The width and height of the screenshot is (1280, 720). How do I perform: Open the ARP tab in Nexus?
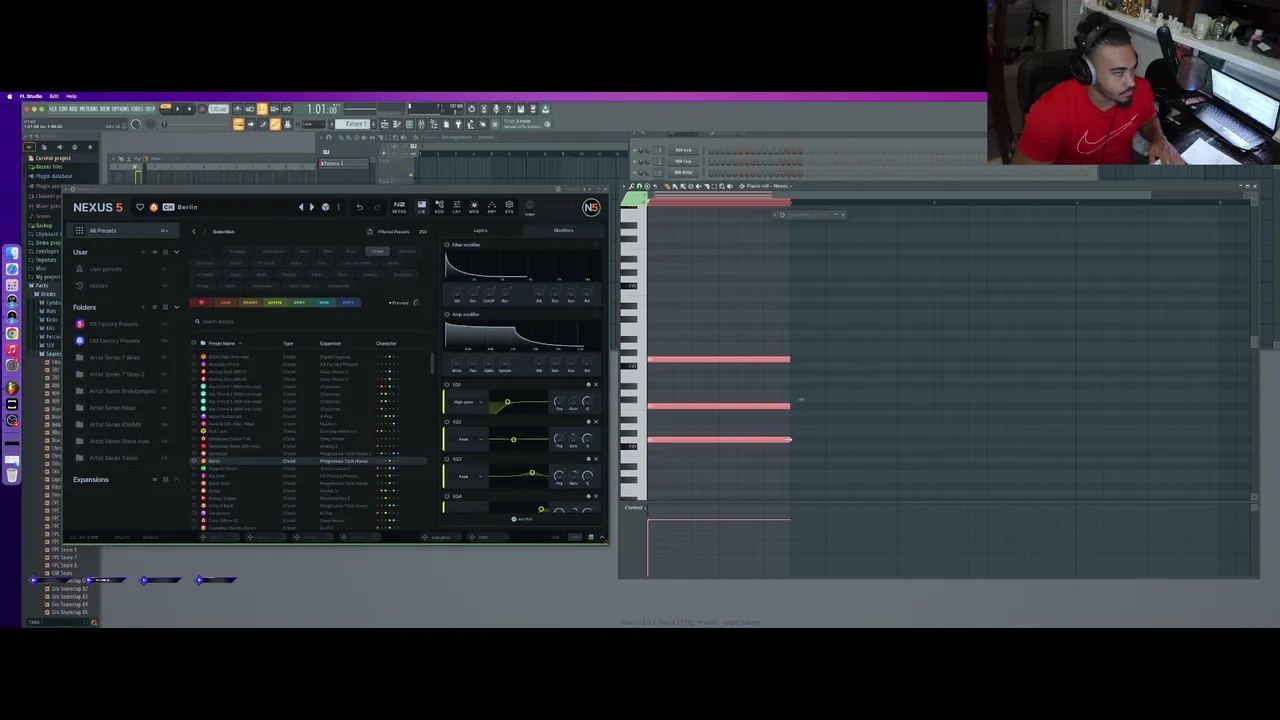click(x=491, y=207)
